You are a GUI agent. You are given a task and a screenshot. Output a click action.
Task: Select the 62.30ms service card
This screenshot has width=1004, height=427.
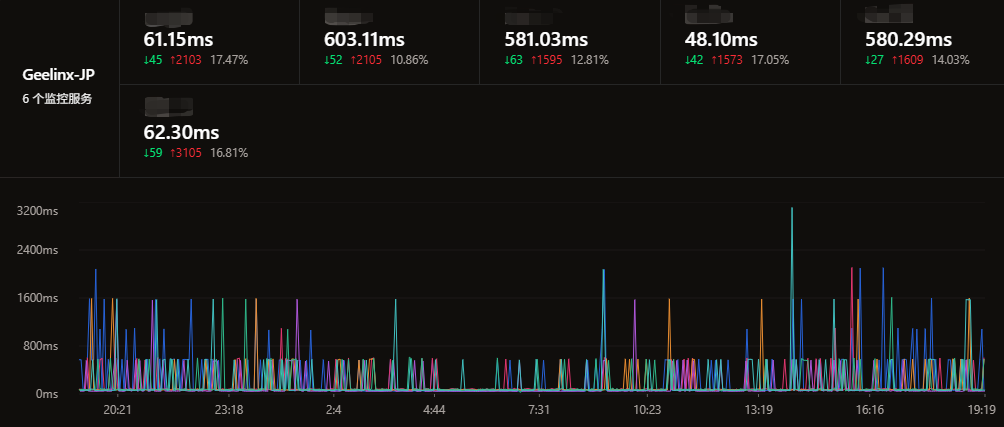click(x=209, y=131)
